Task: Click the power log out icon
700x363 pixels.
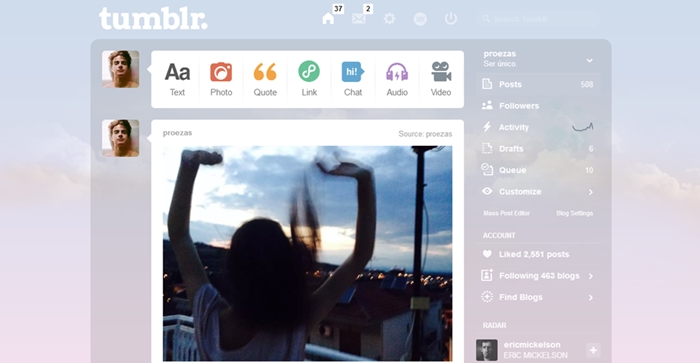Action: coord(451,18)
